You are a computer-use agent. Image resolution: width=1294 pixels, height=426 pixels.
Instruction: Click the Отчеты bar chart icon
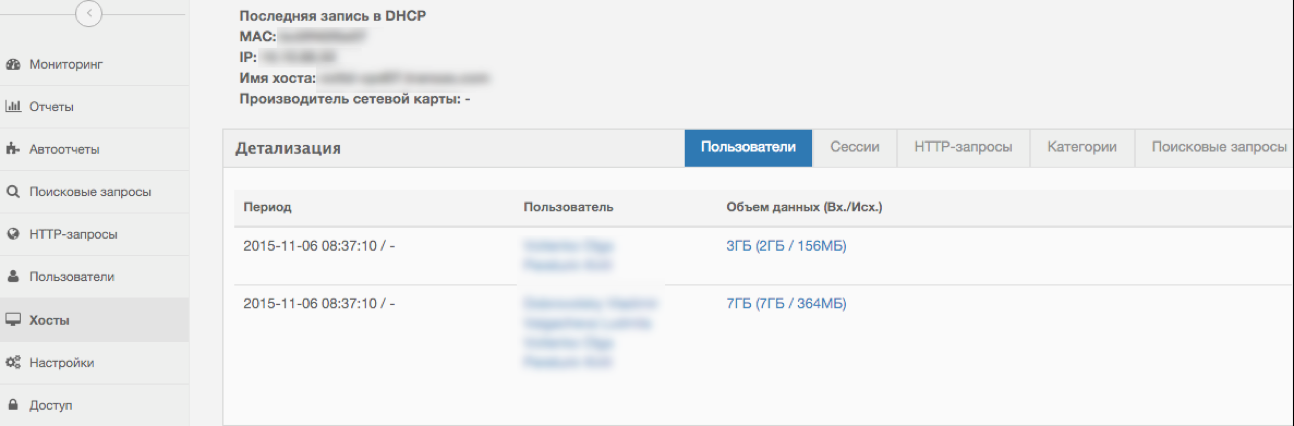coord(14,107)
